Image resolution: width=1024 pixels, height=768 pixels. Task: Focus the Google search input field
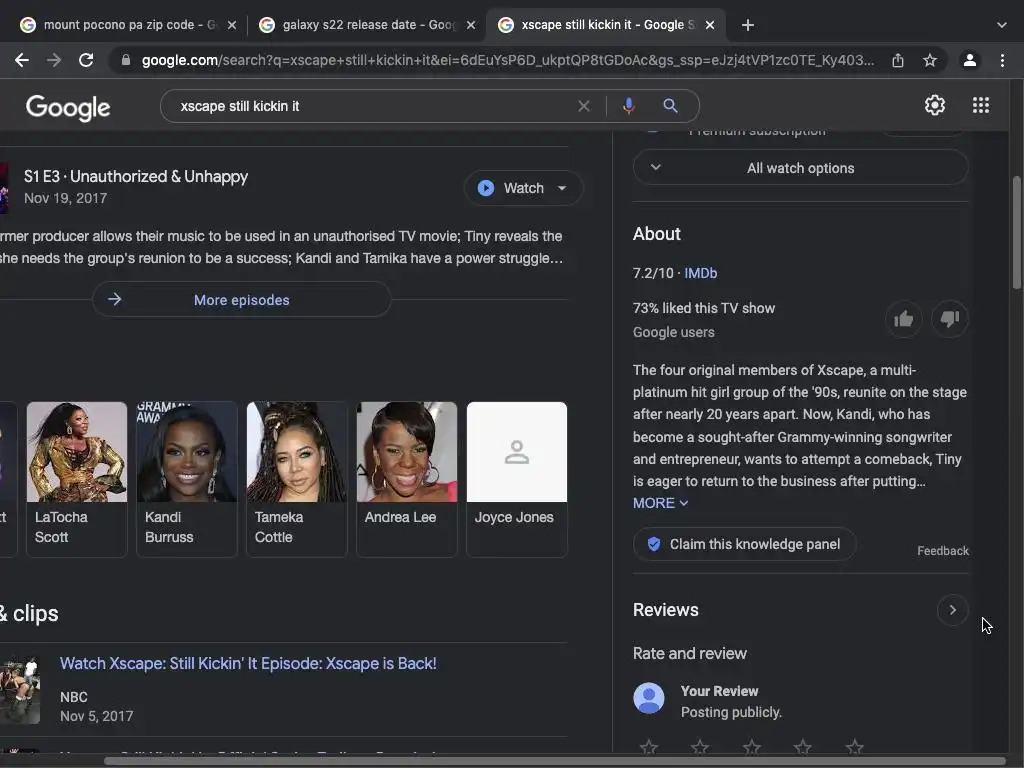pyautogui.click(x=372, y=106)
